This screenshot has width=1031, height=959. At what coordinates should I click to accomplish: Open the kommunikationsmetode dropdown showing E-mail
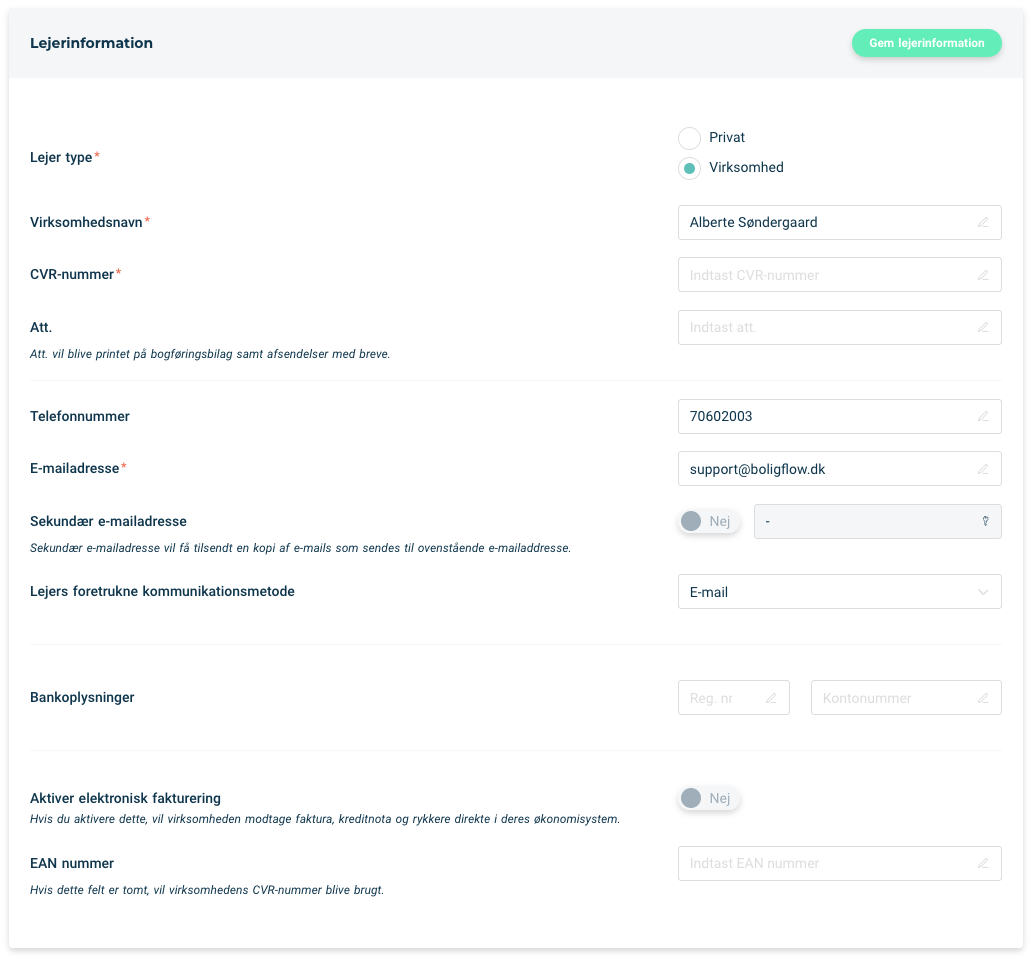(x=839, y=592)
